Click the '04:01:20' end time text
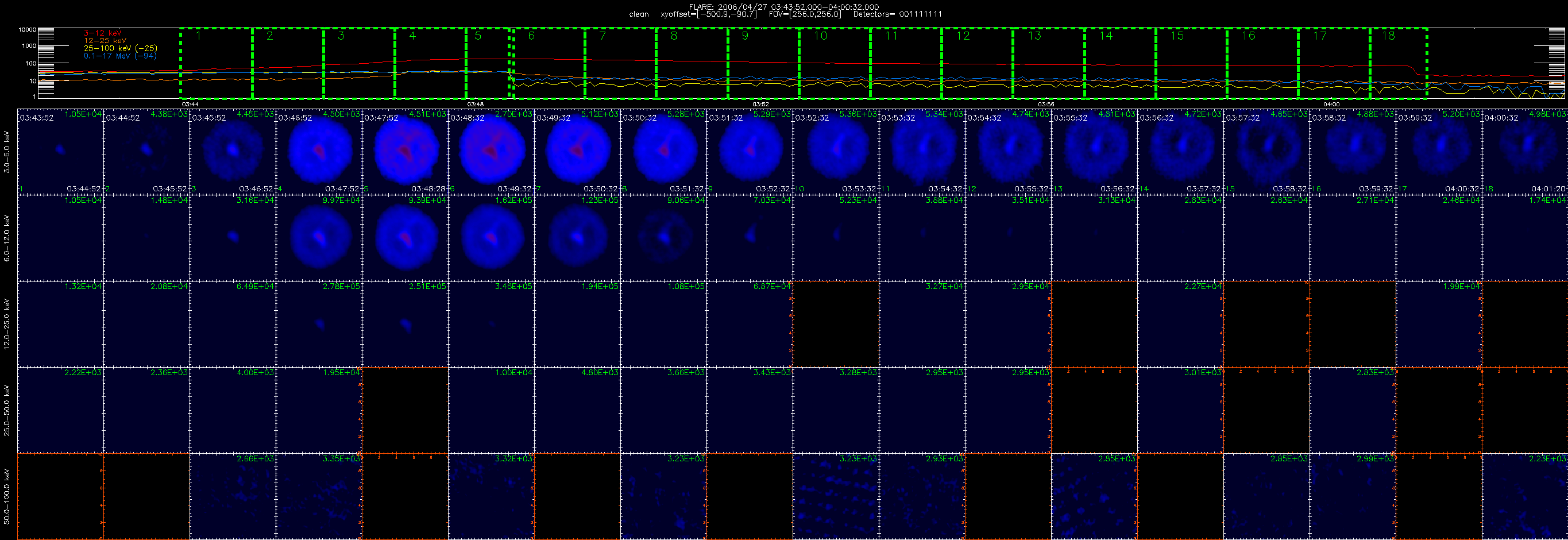Viewport: 1568px width, 540px height. click(1549, 189)
